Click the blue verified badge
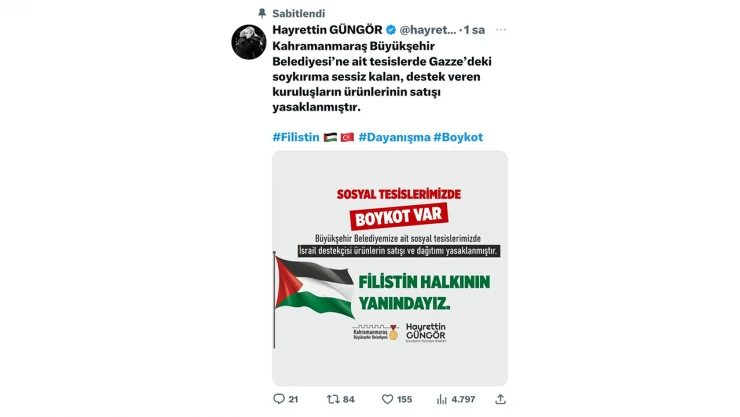Screen dimensions: 740x417 click(391, 30)
